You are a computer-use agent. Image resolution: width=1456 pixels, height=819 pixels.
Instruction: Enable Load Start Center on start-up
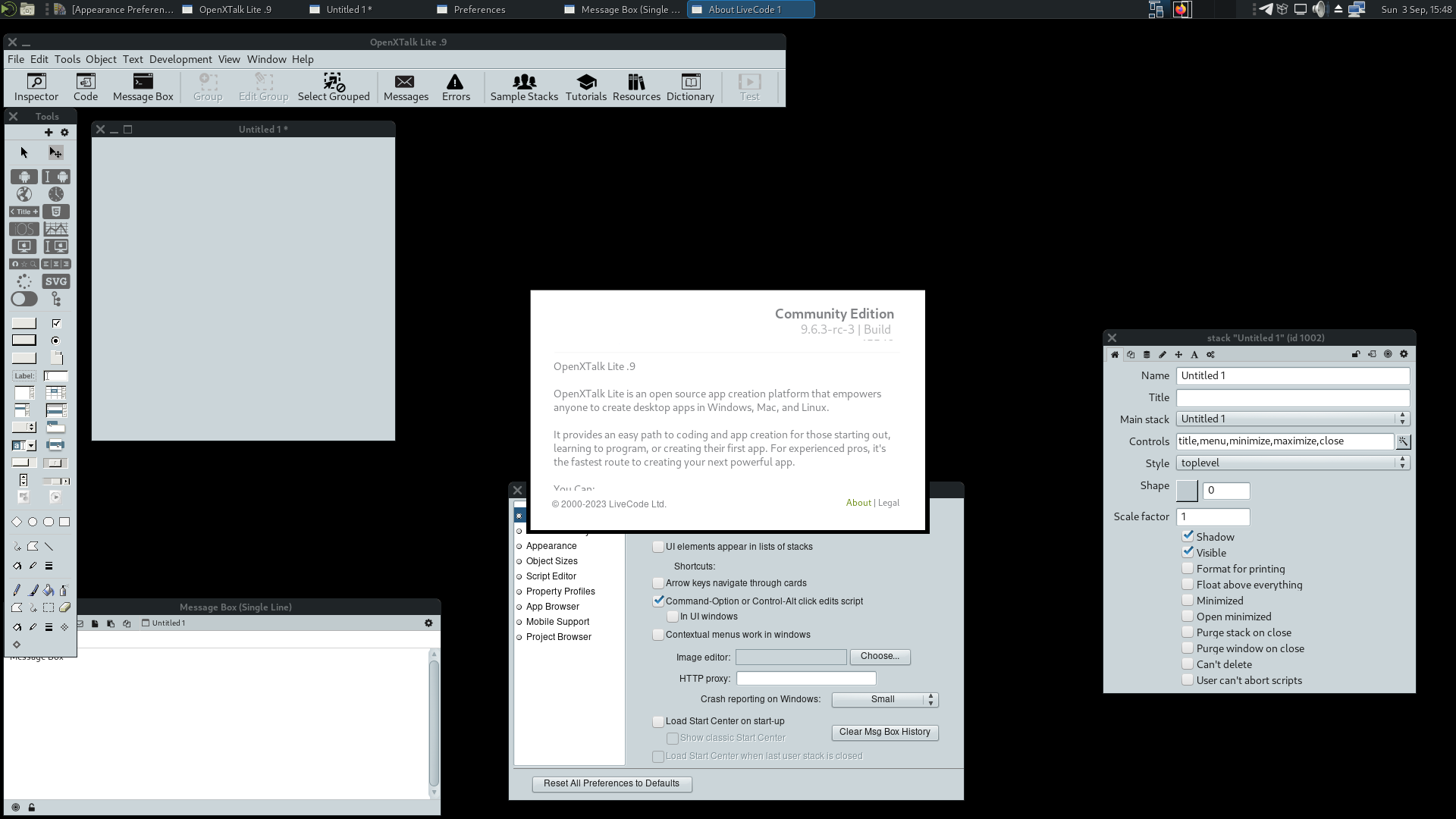[x=658, y=721]
